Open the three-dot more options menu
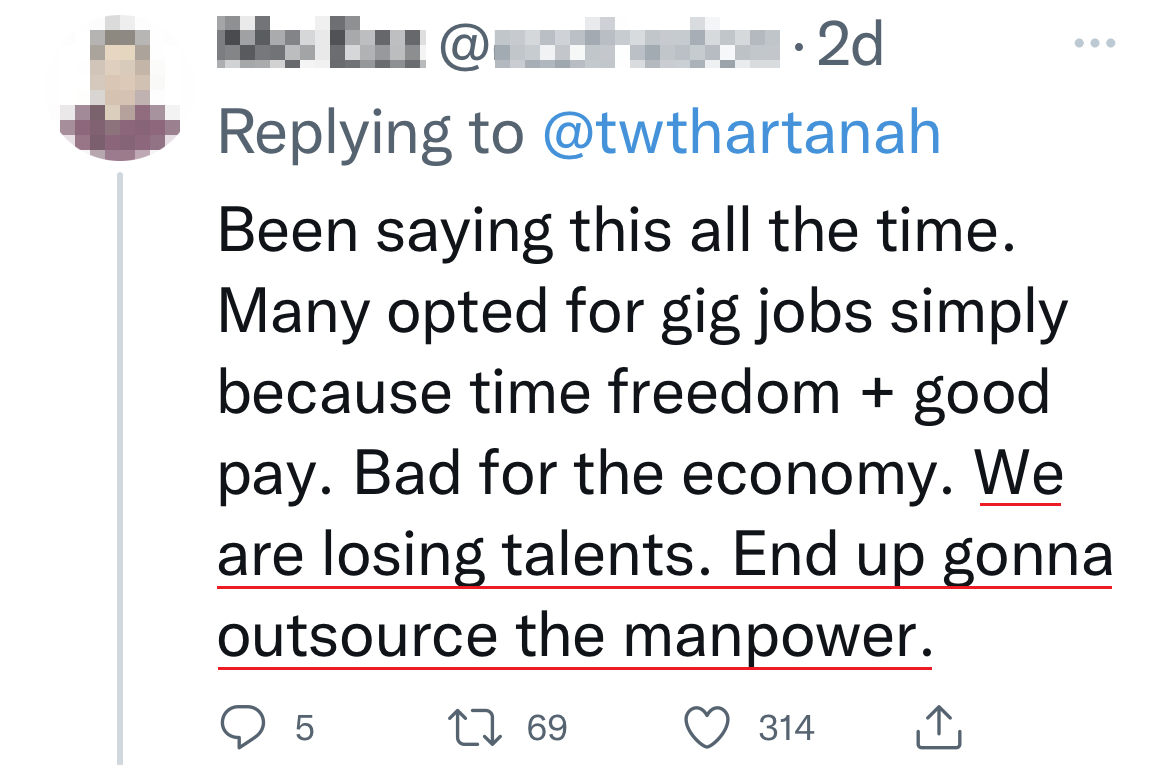This screenshot has width=1170, height=765. [1094, 44]
